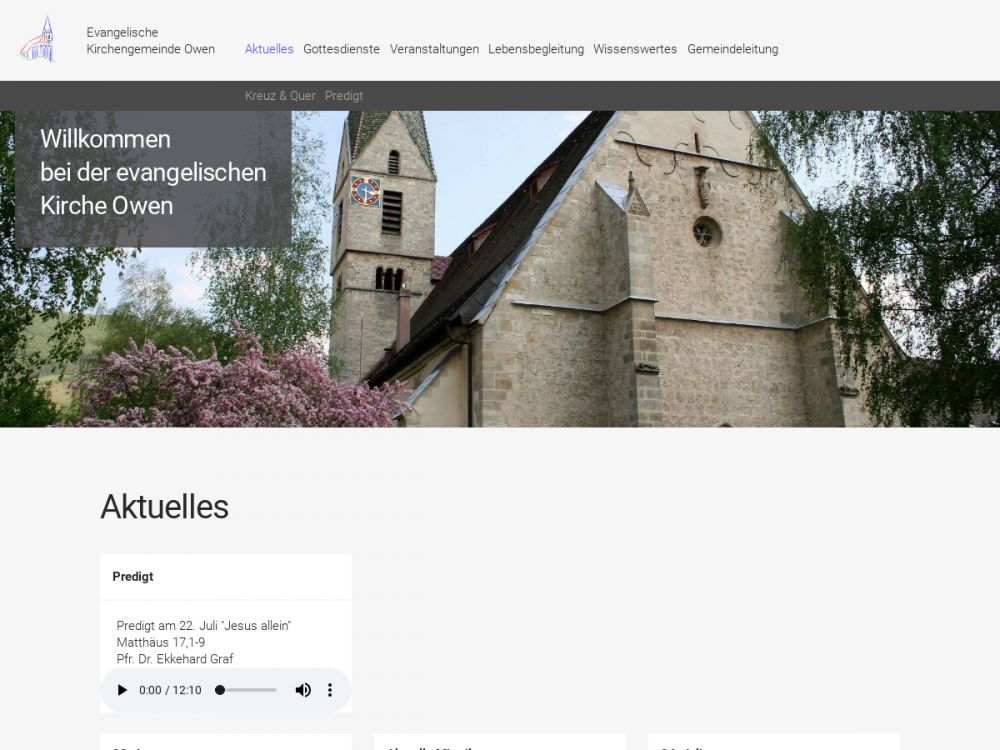Open the Aktuelles navigation menu

(x=269, y=49)
